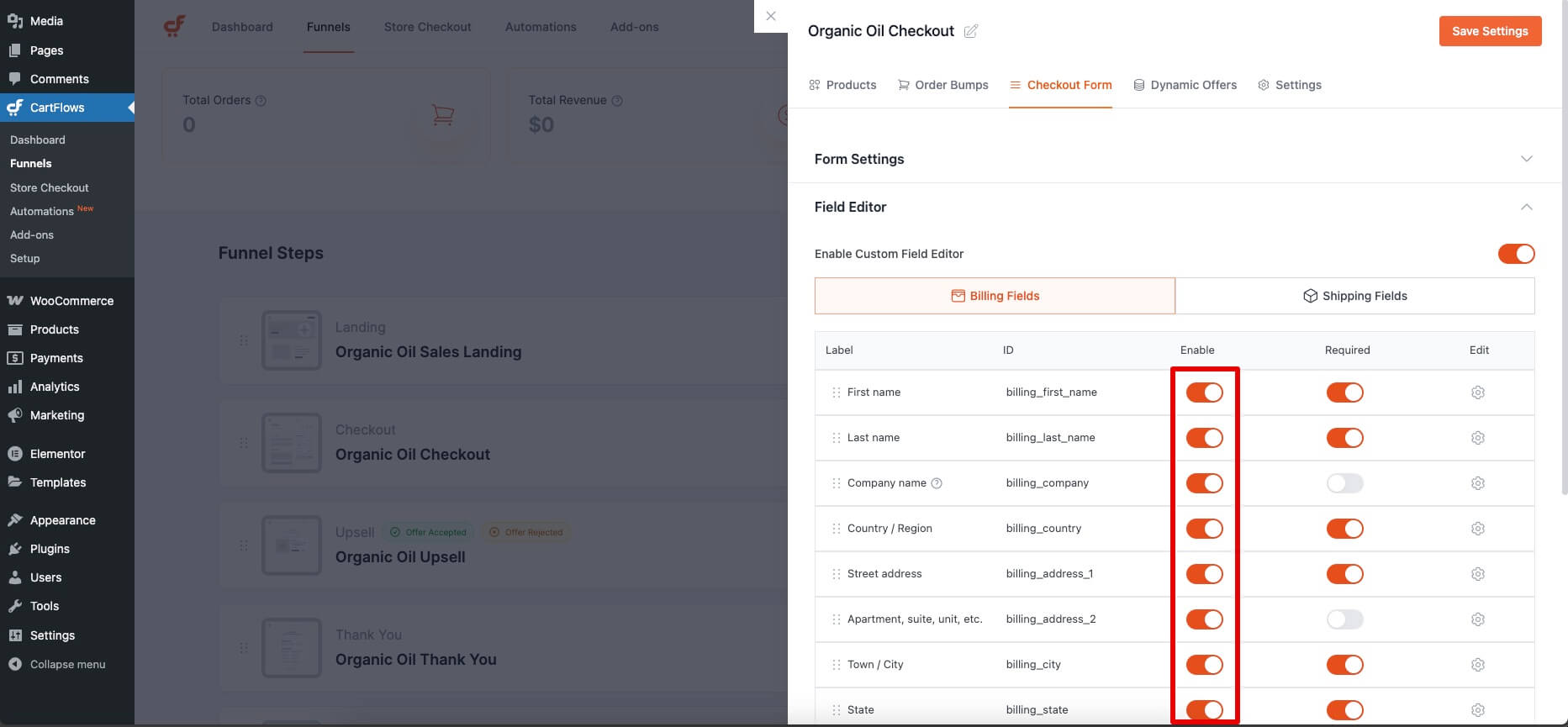Click the billing_first_name ID text

point(1052,392)
